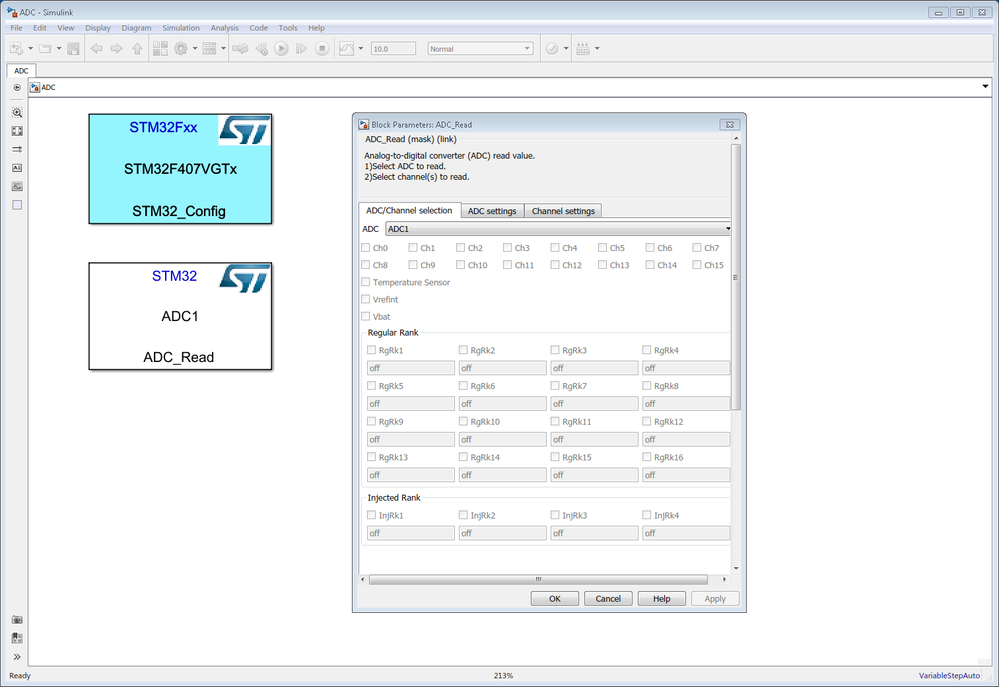Click the Build Model icon
This screenshot has height=687, width=999.
[583, 48]
